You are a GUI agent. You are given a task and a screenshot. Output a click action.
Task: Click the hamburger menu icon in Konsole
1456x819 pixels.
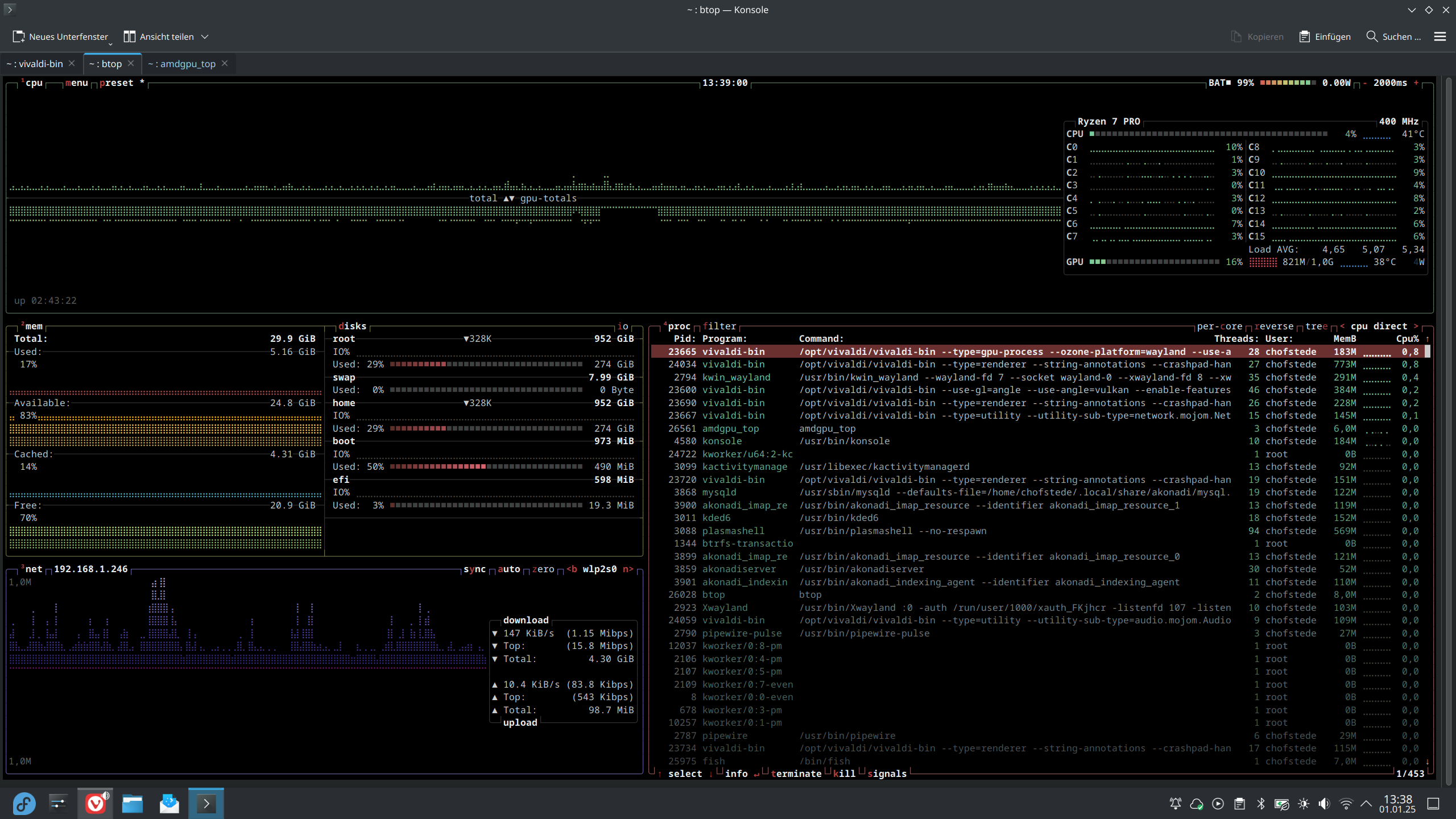1440,36
